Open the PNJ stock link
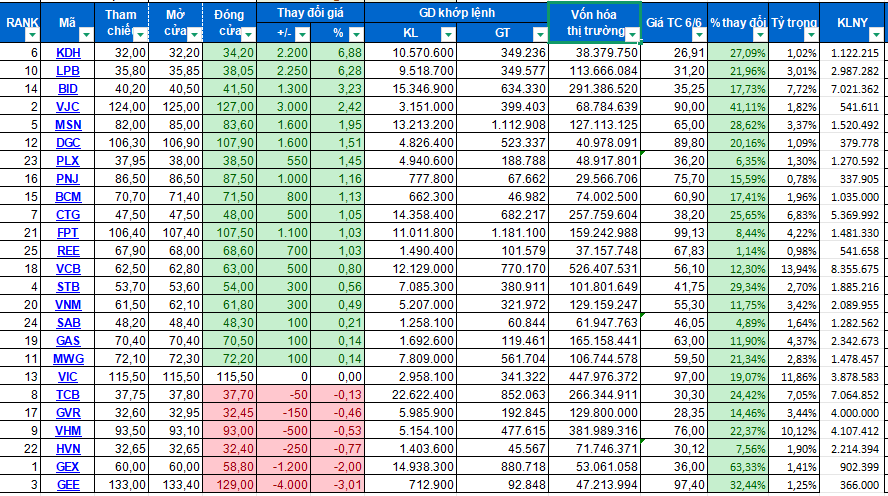 click(x=68, y=179)
